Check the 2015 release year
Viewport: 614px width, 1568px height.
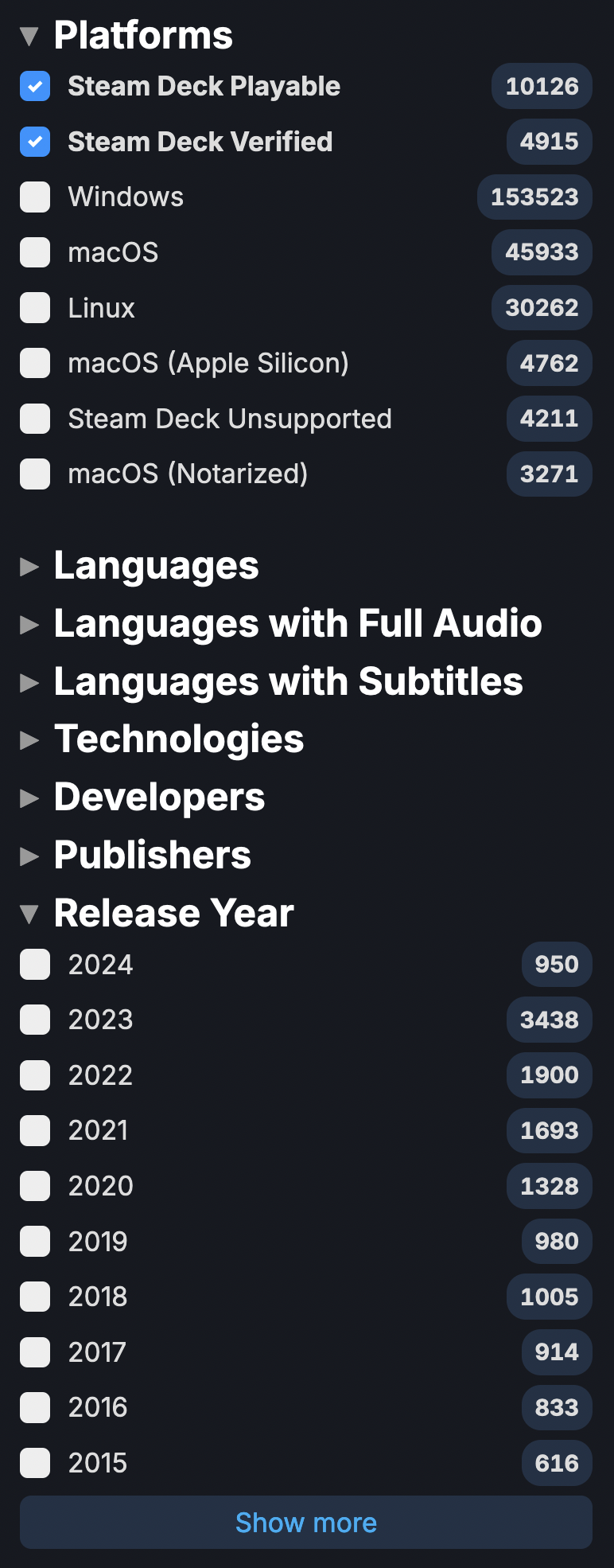pyautogui.click(x=35, y=1463)
